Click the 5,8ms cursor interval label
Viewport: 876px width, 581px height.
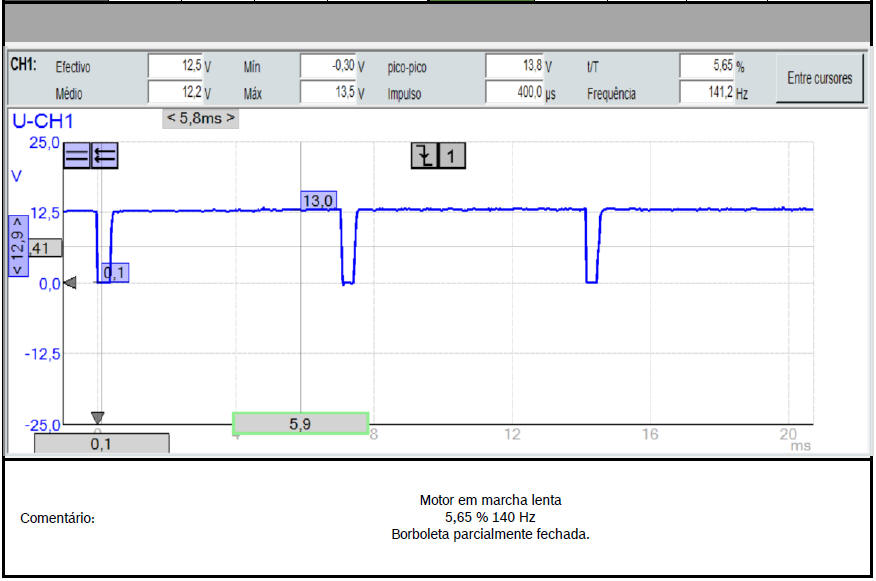201,118
